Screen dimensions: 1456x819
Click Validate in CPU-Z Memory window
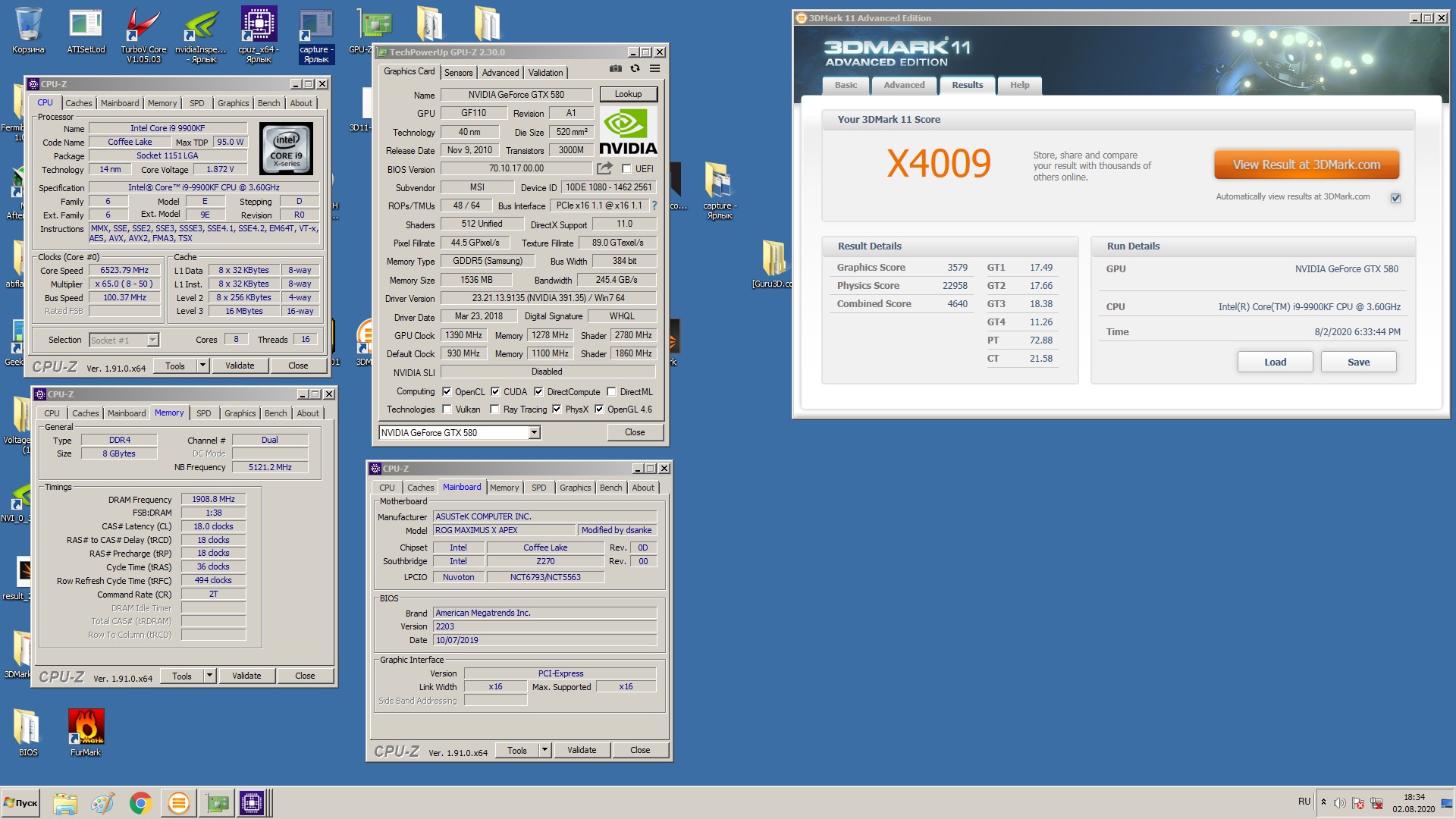(246, 676)
